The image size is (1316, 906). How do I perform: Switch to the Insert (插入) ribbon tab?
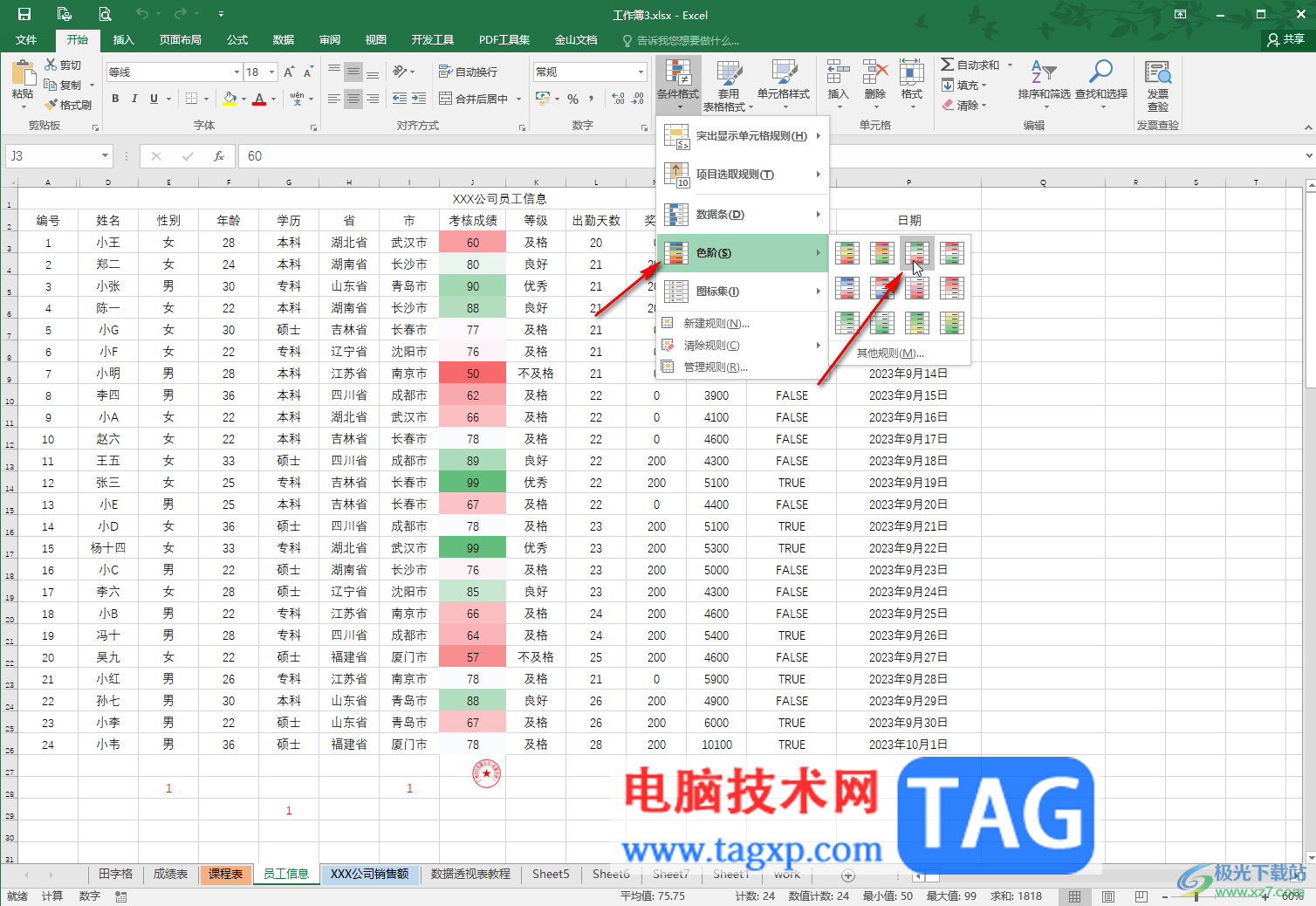(124, 40)
